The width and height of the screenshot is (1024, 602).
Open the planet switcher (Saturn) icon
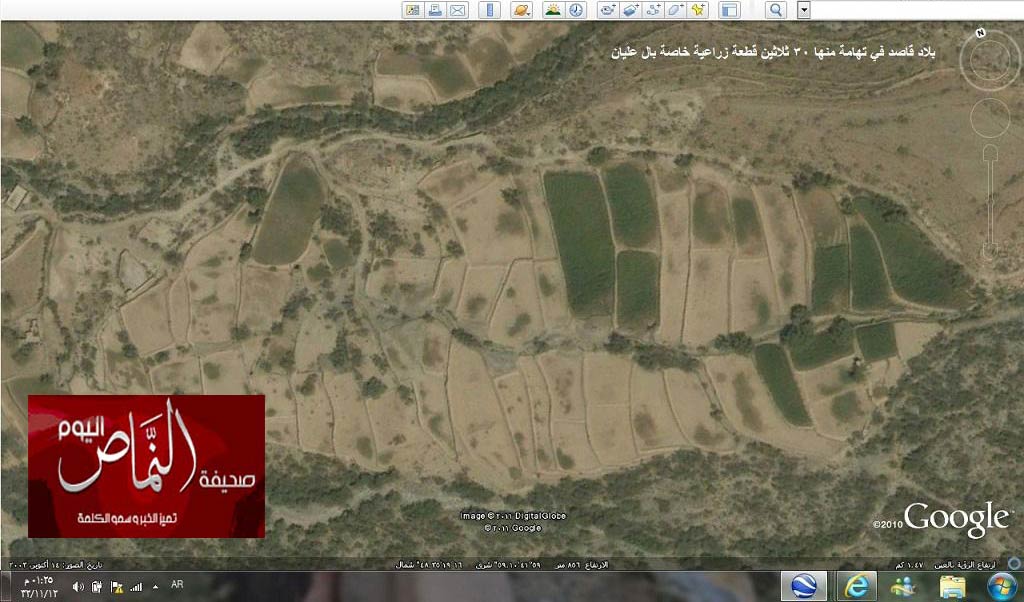[x=521, y=10]
